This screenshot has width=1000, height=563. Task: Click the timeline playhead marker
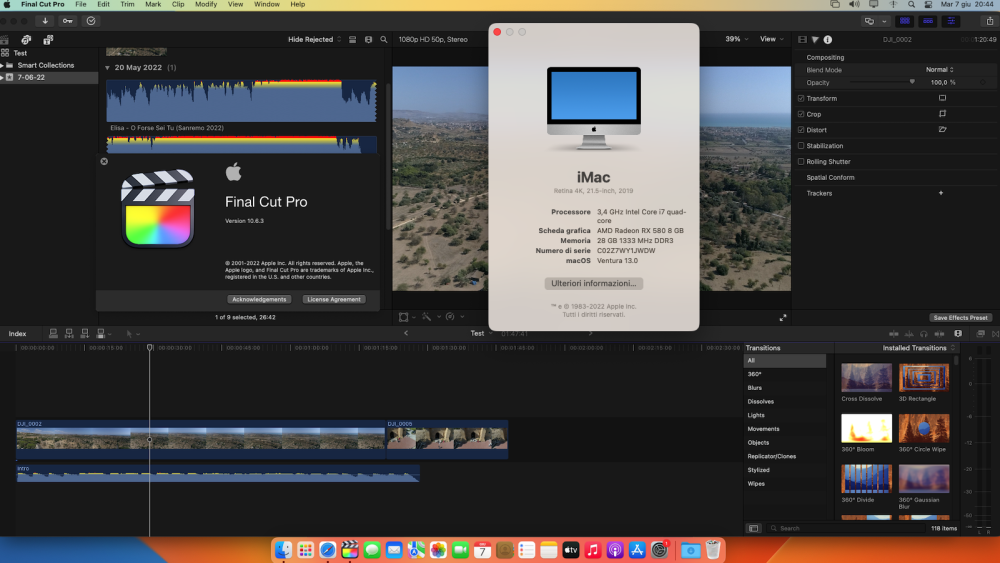[x=150, y=347]
